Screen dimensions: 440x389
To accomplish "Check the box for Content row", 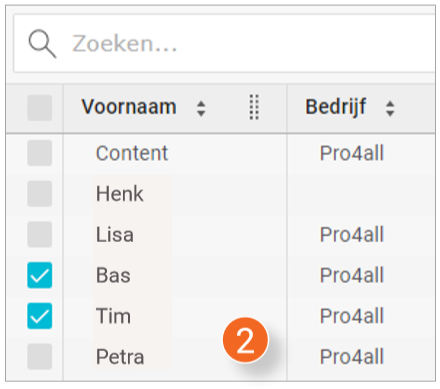I will click(x=40, y=153).
